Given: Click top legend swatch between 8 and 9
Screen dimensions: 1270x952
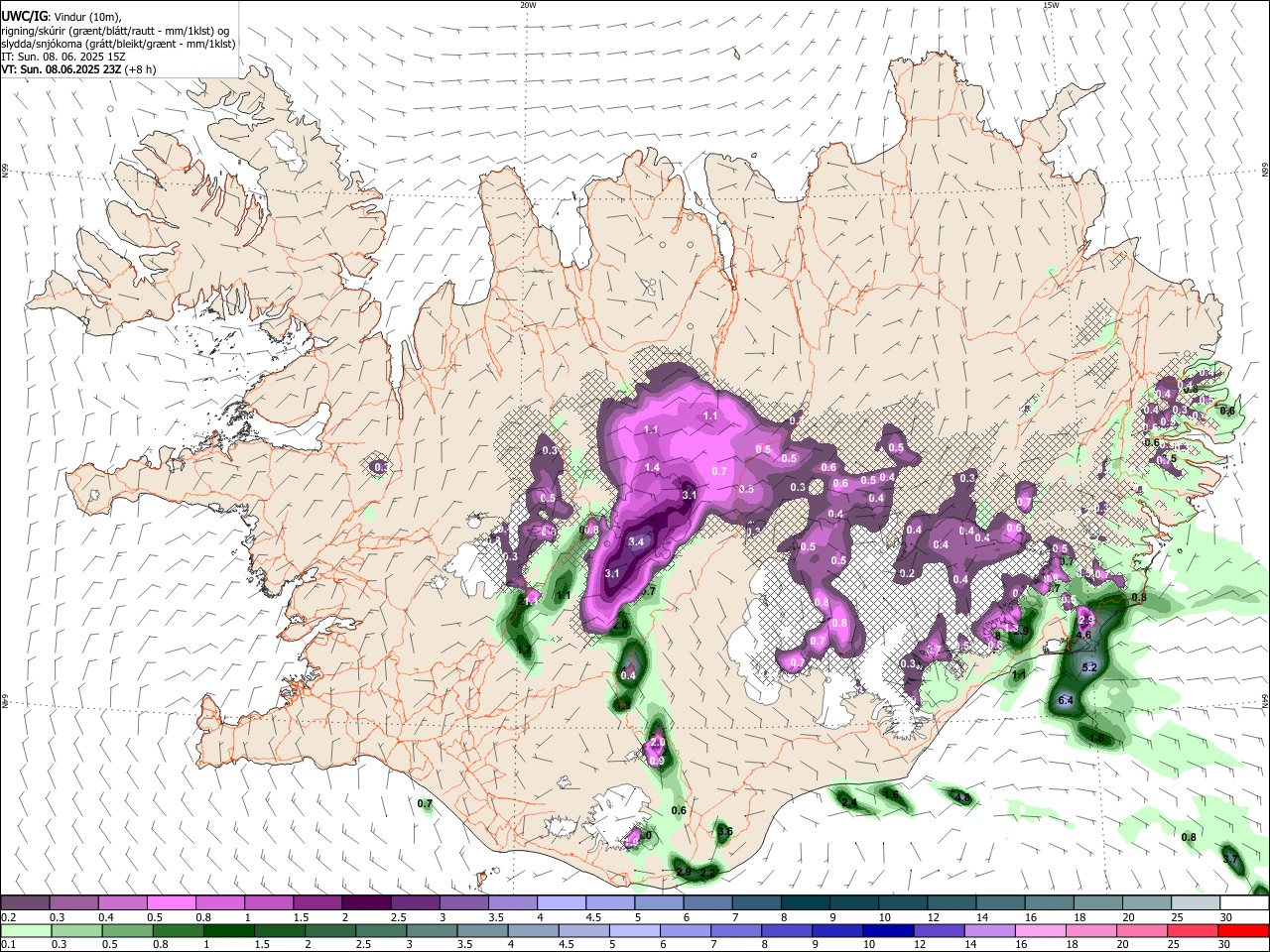Looking at the screenshot, I should pos(805,903).
